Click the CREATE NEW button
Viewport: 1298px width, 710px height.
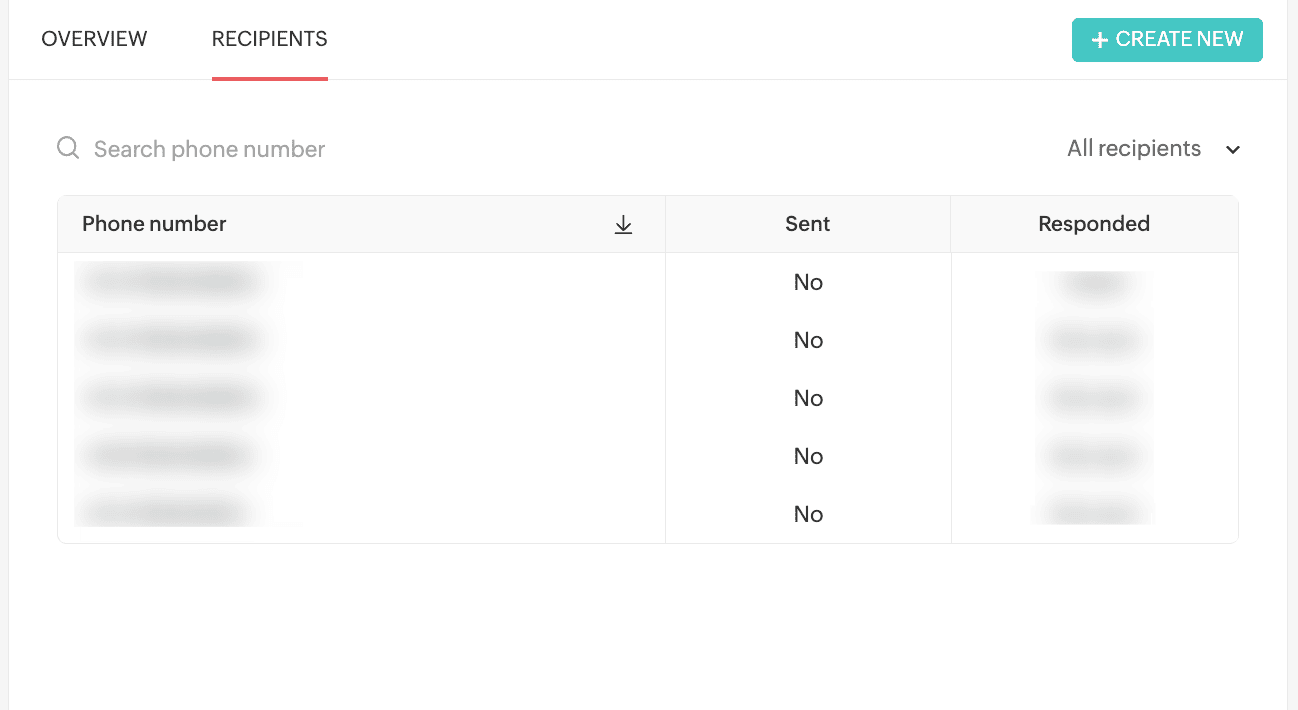coord(1167,40)
